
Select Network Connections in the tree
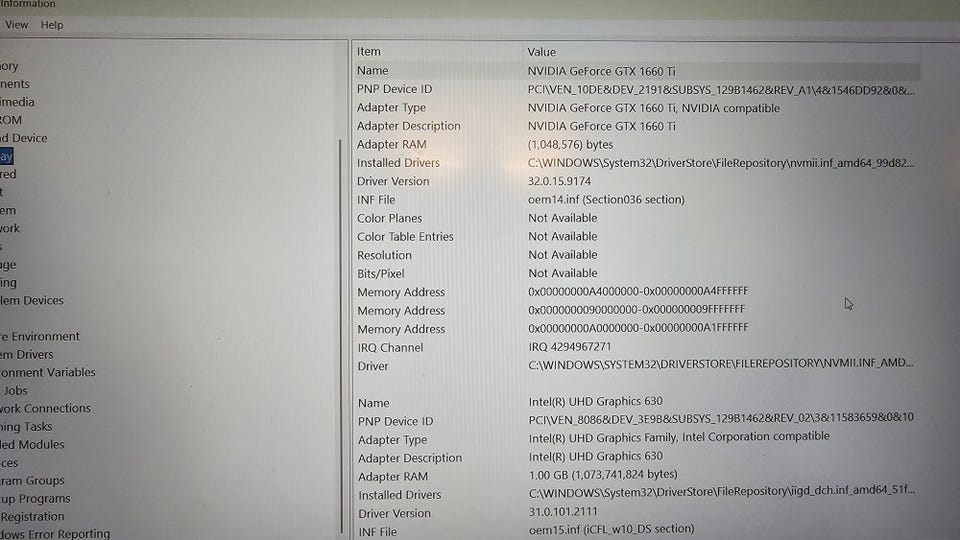[x=45, y=408]
